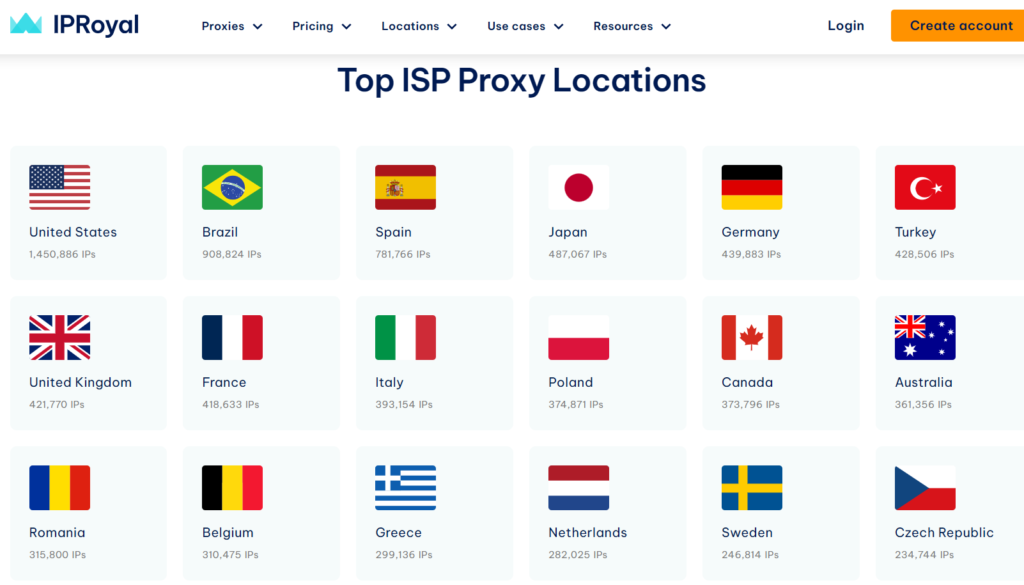Open the Pricing navigation item

[x=313, y=26]
